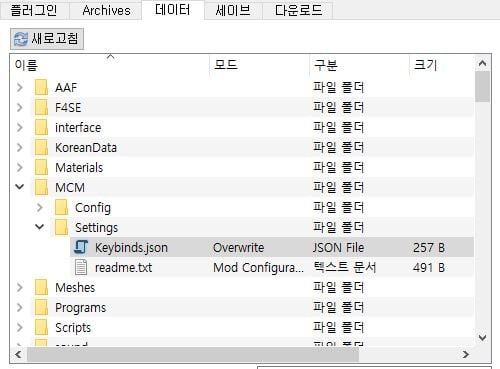Click the Meshes folder icon
Viewport: 500px width, 369px height.
tap(41, 287)
